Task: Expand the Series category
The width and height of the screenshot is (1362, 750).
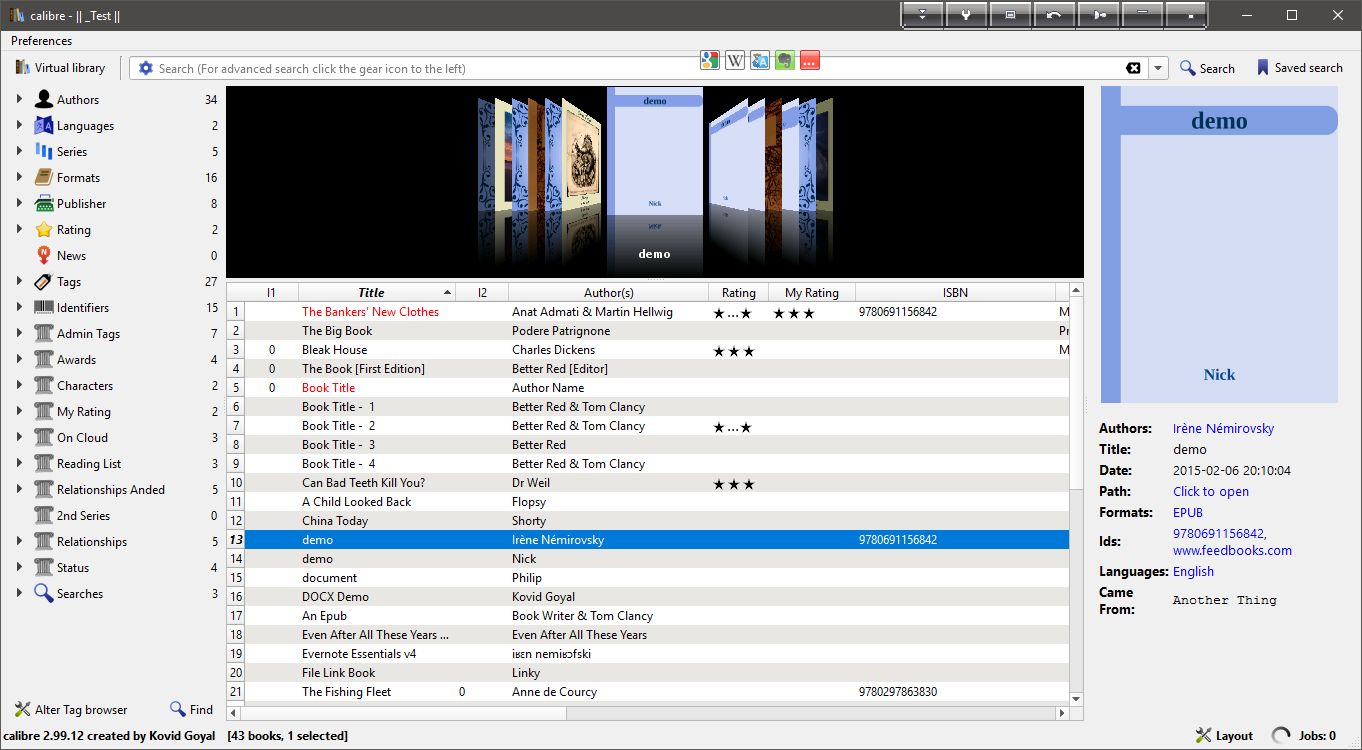Action: click(19, 151)
